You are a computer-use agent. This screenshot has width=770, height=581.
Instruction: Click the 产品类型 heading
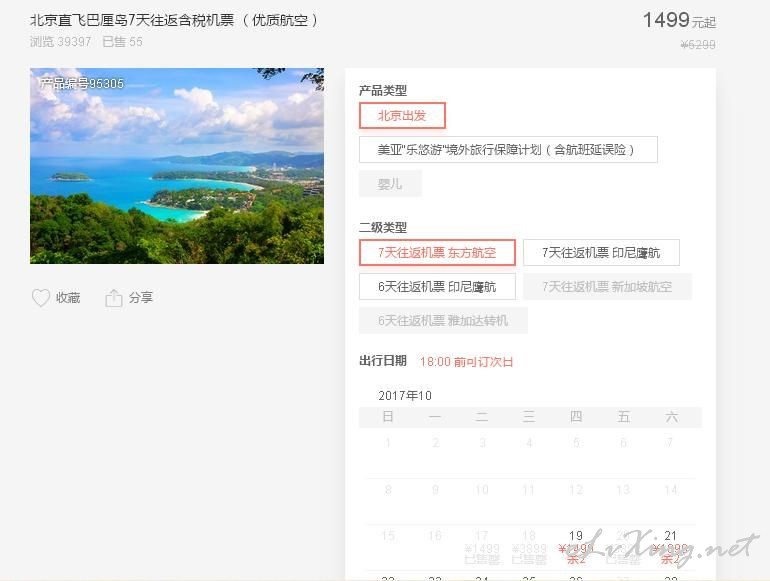(x=383, y=90)
